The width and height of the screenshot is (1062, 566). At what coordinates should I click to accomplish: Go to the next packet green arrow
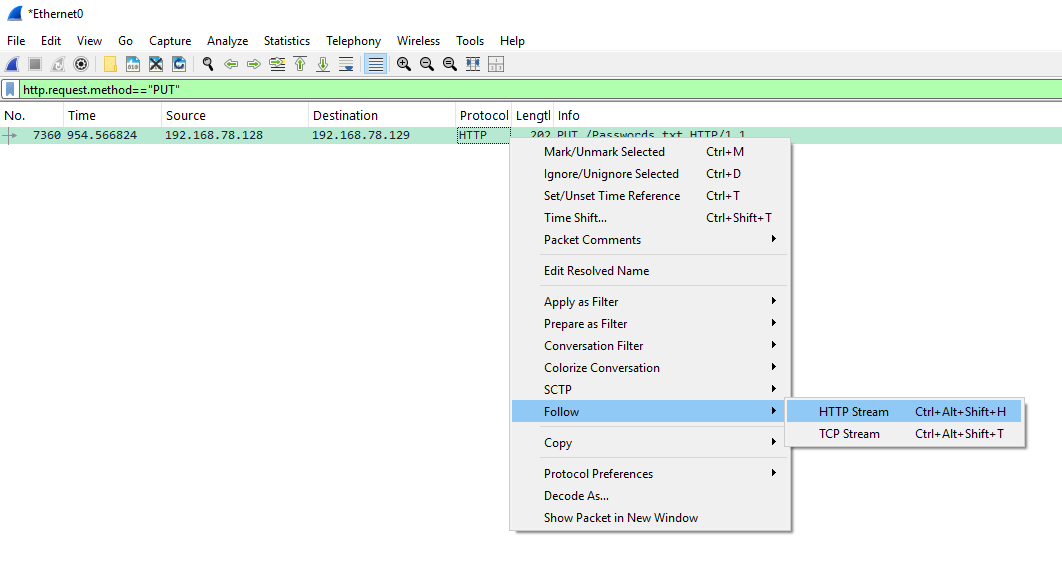tap(253, 64)
